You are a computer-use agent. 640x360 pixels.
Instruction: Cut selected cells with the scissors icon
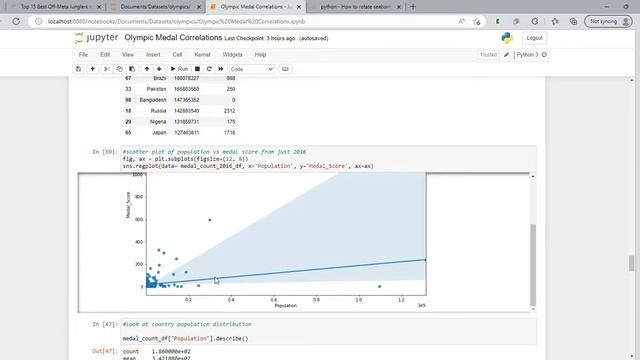point(107,69)
